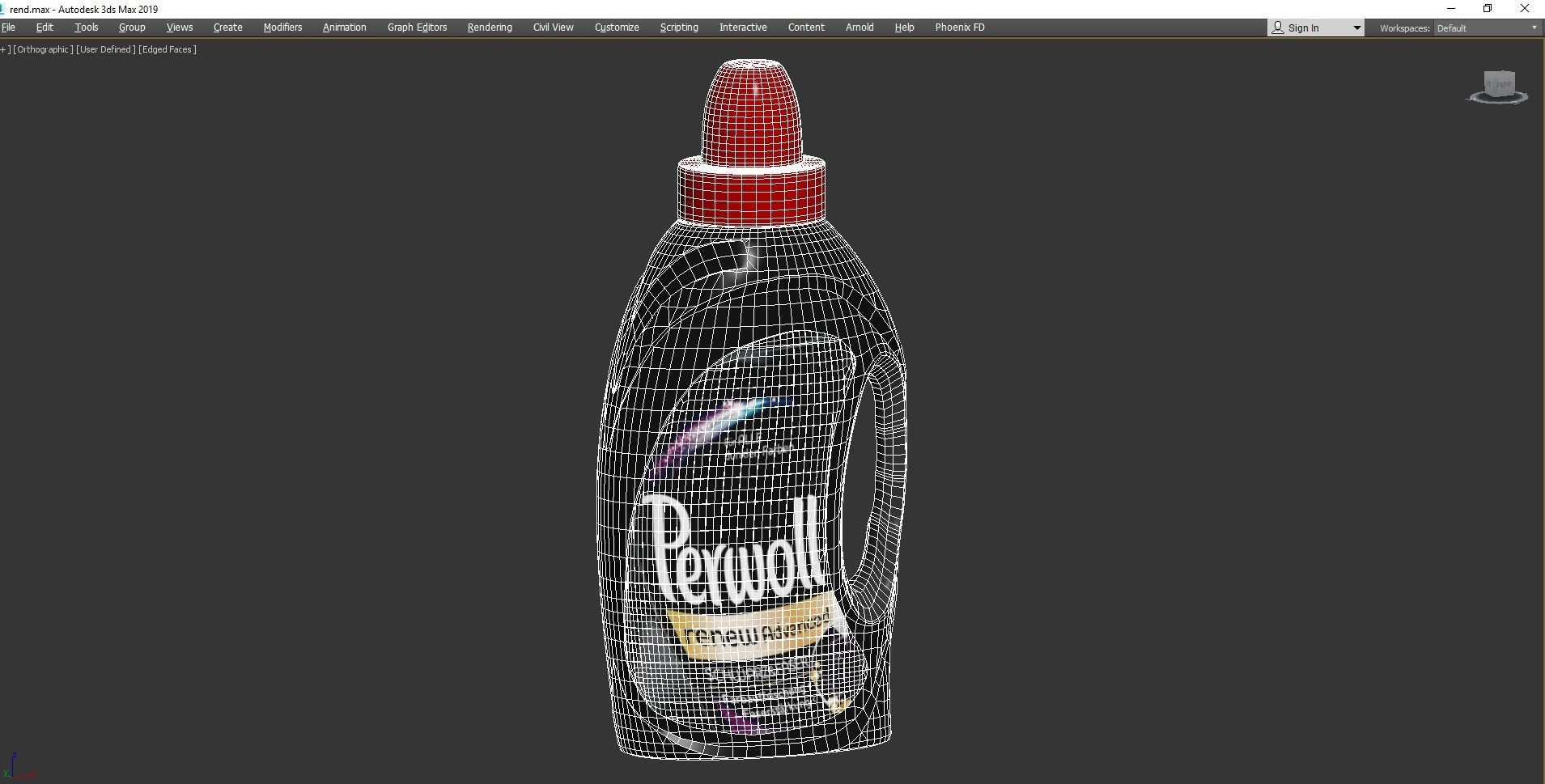Viewport: 1545px width, 784px height.
Task: Minimize the 3ds Max window
Action: point(1450,9)
